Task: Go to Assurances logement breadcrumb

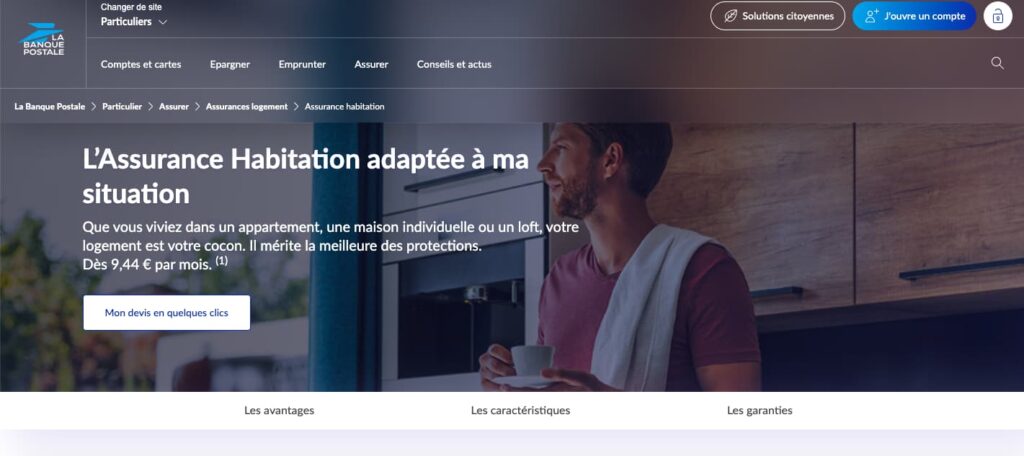Action: (247, 106)
